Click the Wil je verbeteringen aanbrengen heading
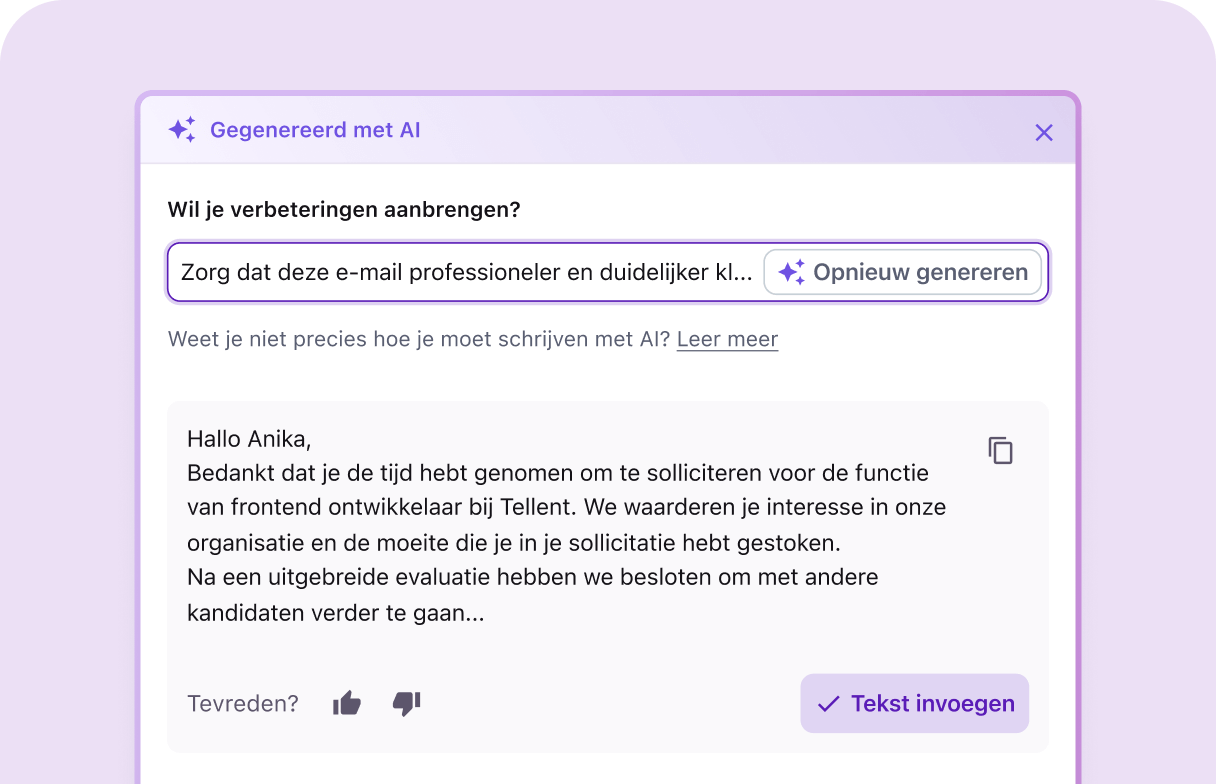The height and width of the screenshot is (784, 1216). pyautogui.click(x=344, y=209)
